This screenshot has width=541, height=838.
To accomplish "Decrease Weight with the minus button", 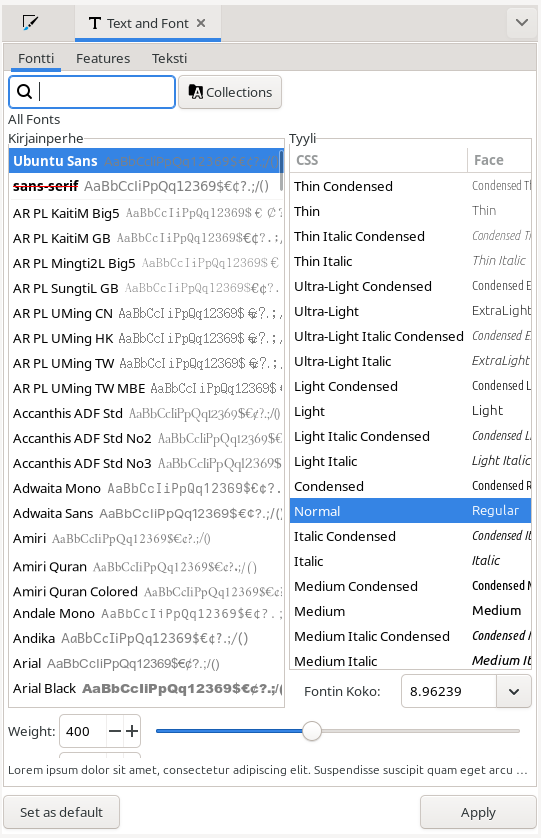I will pyautogui.click(x=115, y=731).
